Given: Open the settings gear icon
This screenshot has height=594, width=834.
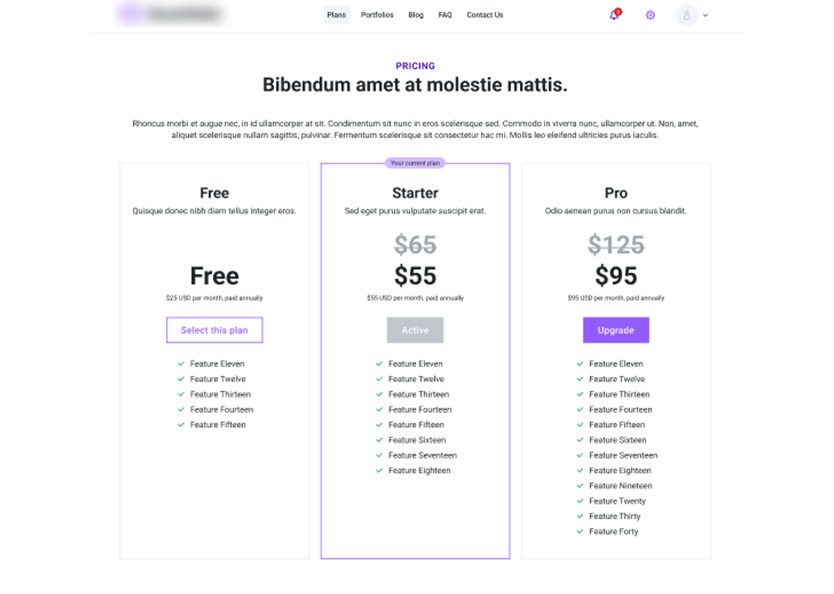Looking at the screenshot, I should 650,15.
